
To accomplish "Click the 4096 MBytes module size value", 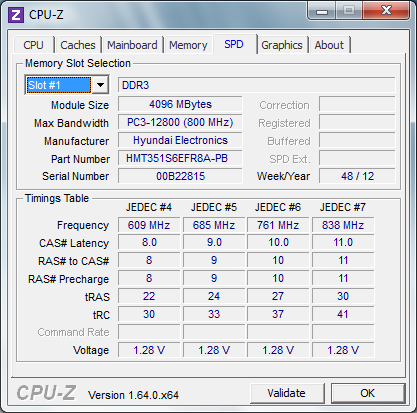I will coord(180,104).
